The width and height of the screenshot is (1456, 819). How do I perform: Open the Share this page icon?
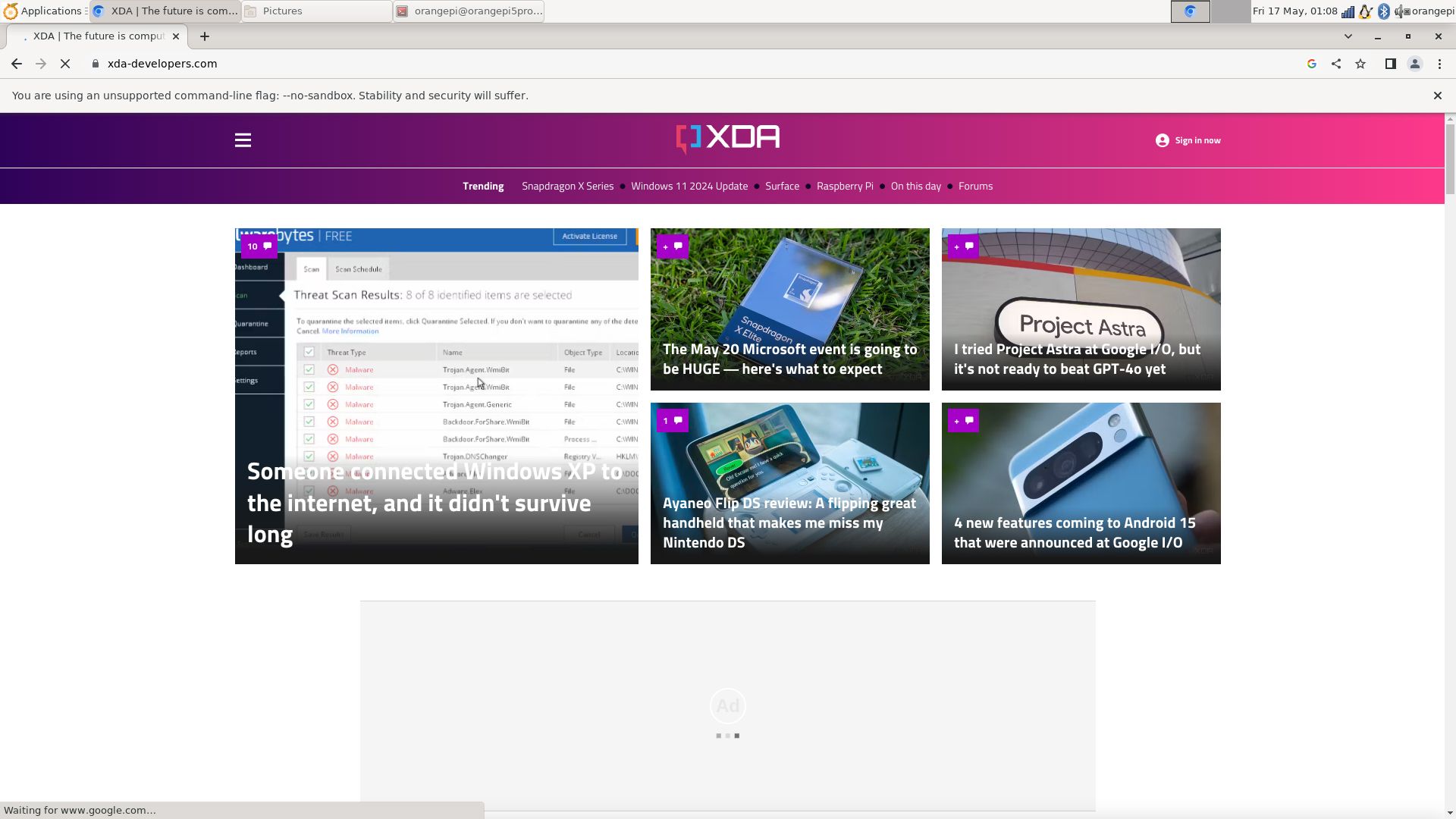click(x=1336, y=64)
